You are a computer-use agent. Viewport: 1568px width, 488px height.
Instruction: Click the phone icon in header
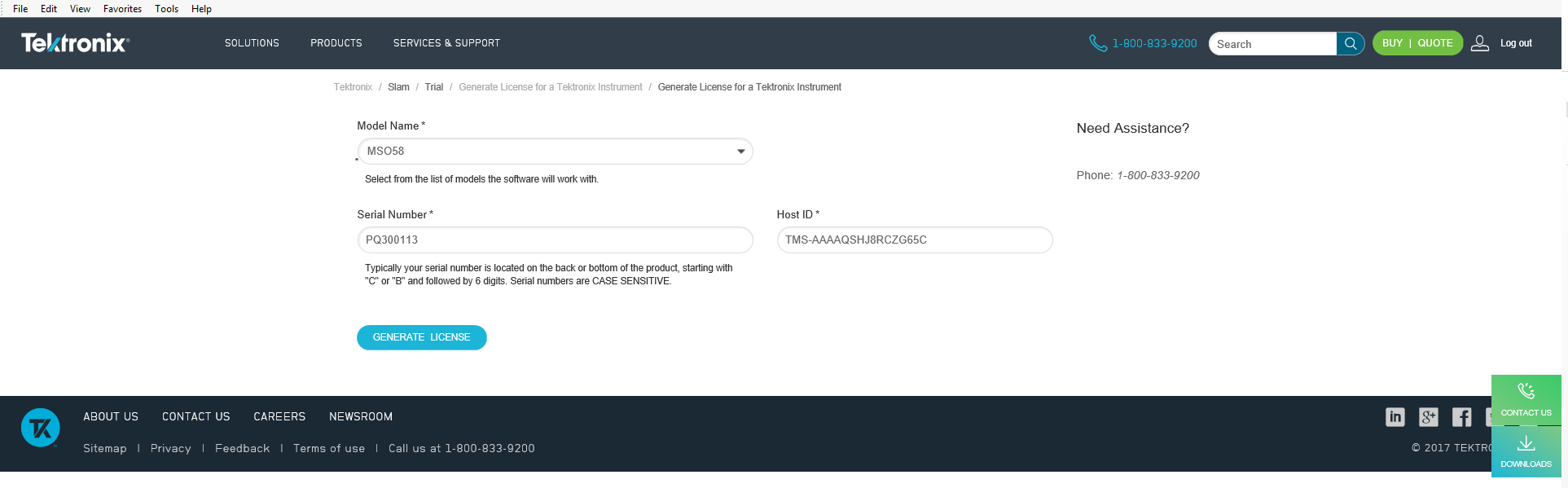click(x=1097, y=43)
